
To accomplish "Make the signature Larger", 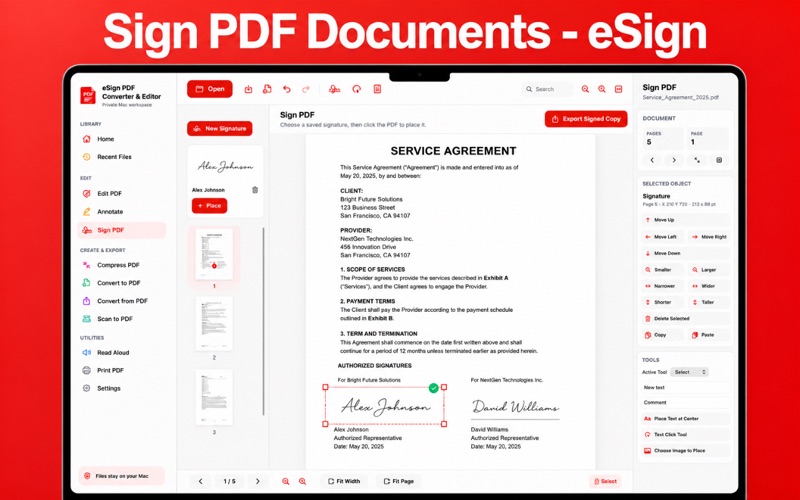I will (709, 269).
